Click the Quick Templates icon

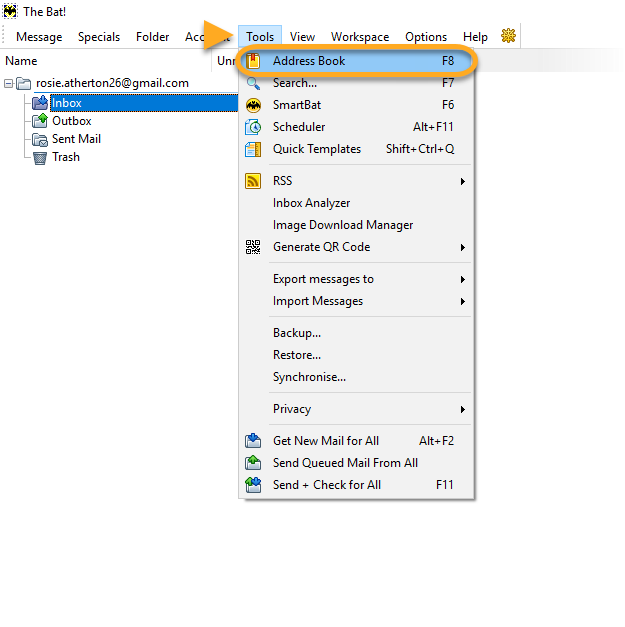coord(253,149)
